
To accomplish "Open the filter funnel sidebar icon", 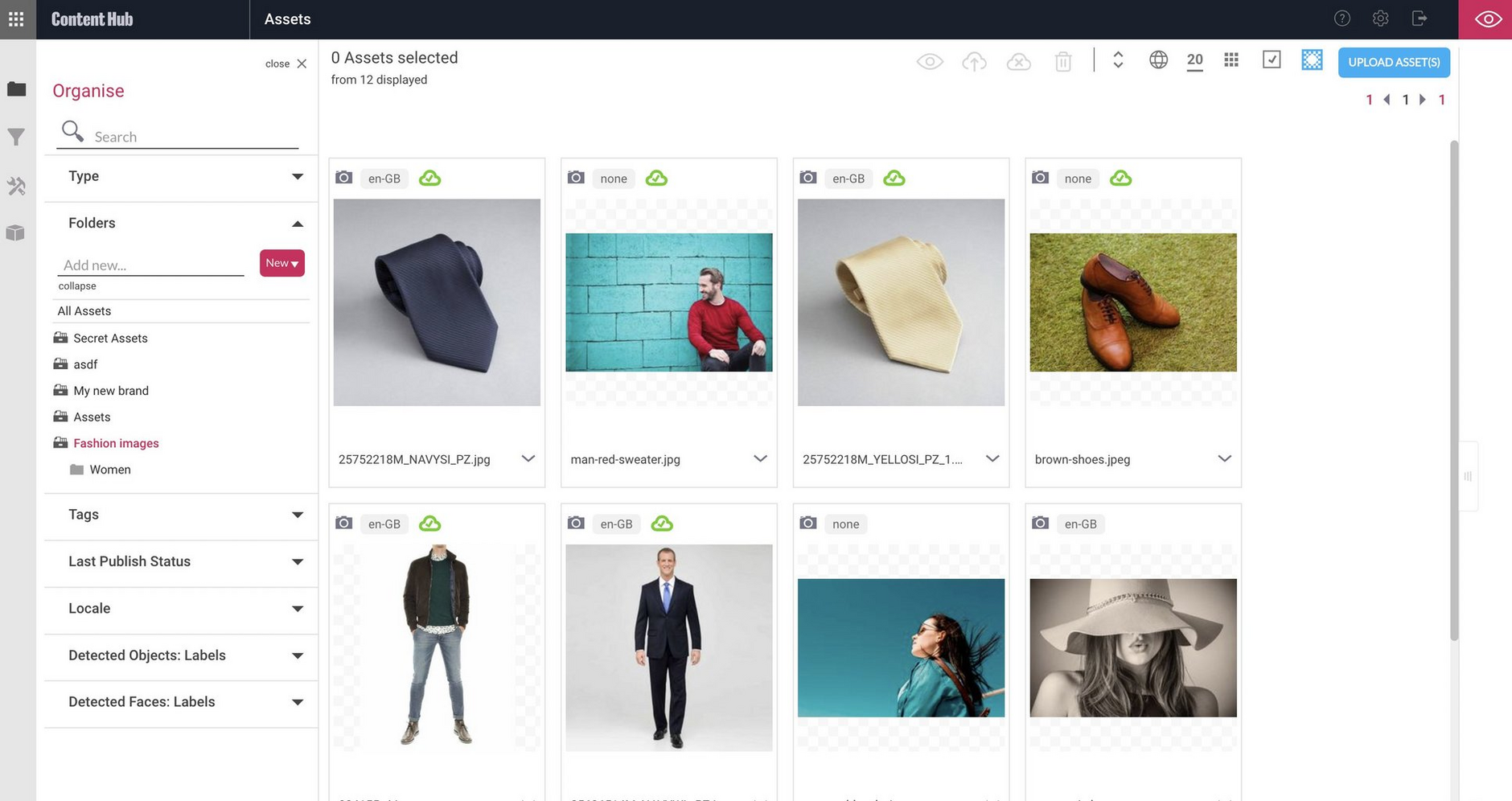I will [x=16, y=138].
